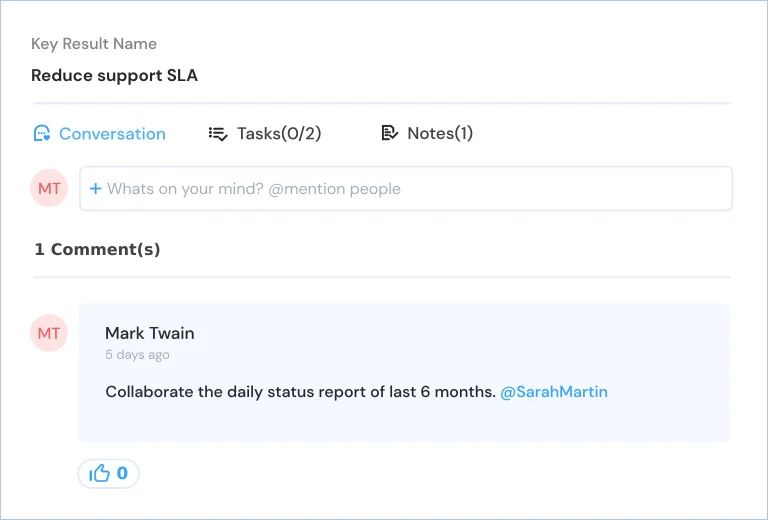The width and height of the screenshot is (768, 520).
Task: Switch to the Tasks(0/2) tab
Action: pos(265,134)
